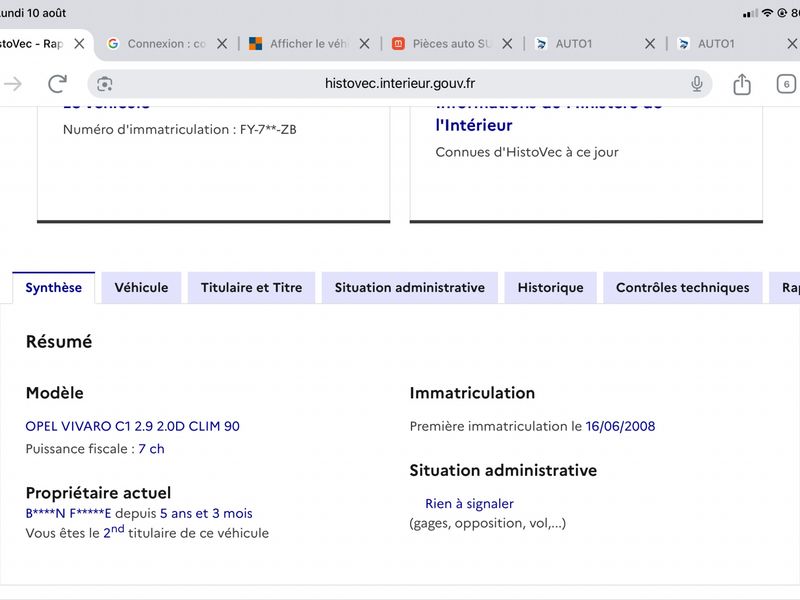This screenshot has width=800, height=600.
Task: Tap the Wi-Fi status icon
Action: (767, 13)
